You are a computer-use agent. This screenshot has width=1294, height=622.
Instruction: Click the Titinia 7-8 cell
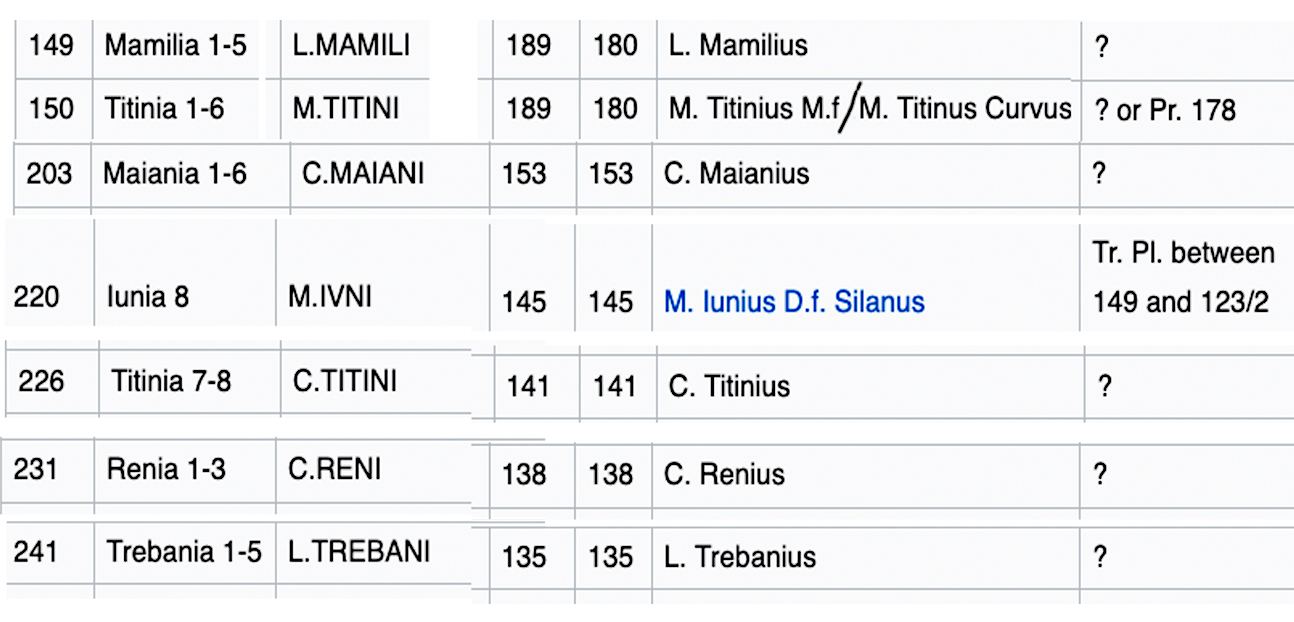(x=171, y=381)
